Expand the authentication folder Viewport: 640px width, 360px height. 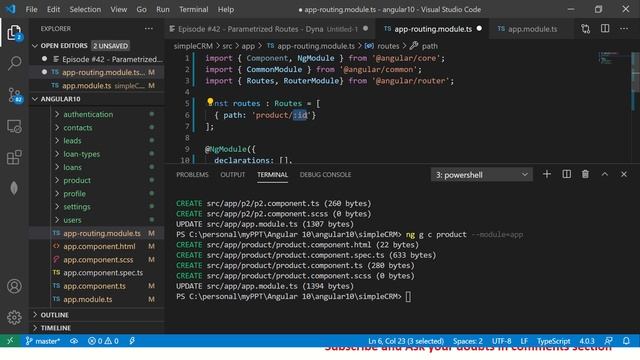click(x=88, y=114)
